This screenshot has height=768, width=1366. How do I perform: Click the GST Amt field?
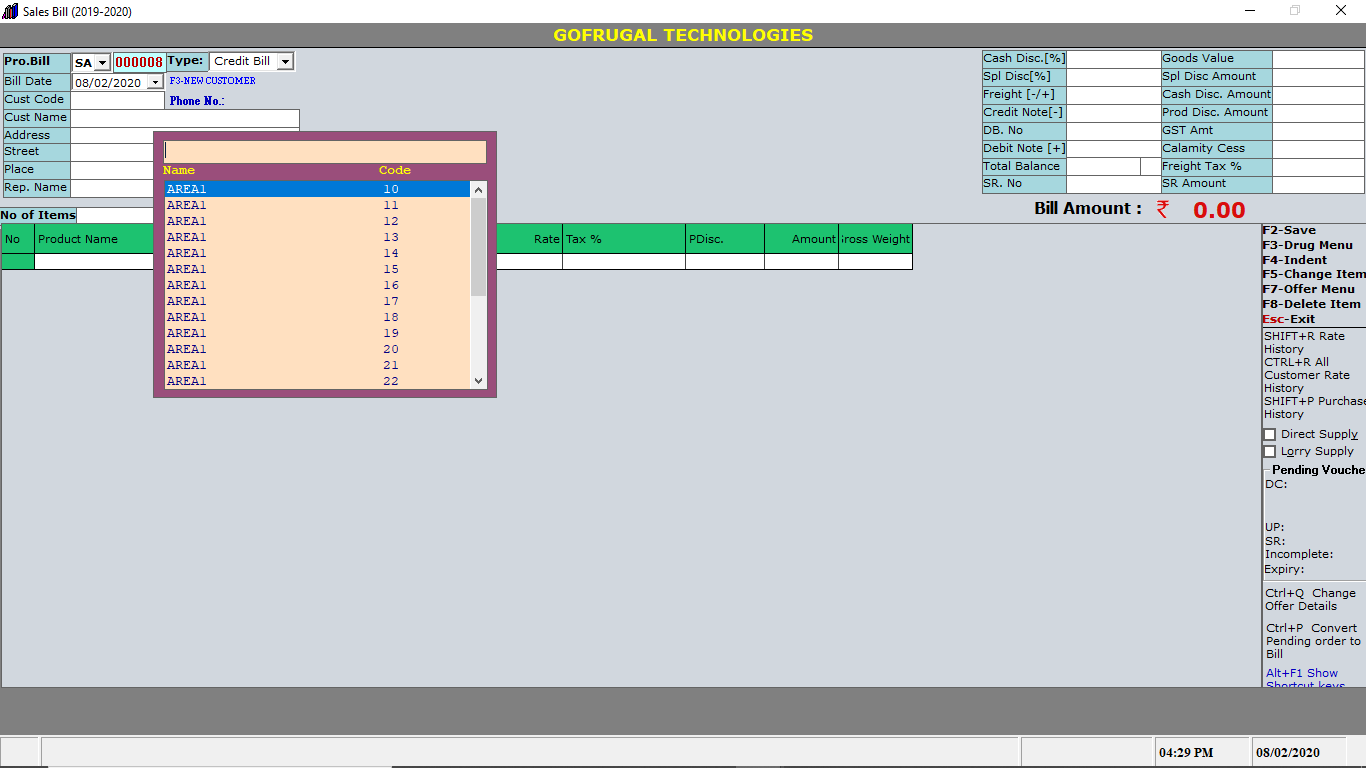pos(1318,131)
